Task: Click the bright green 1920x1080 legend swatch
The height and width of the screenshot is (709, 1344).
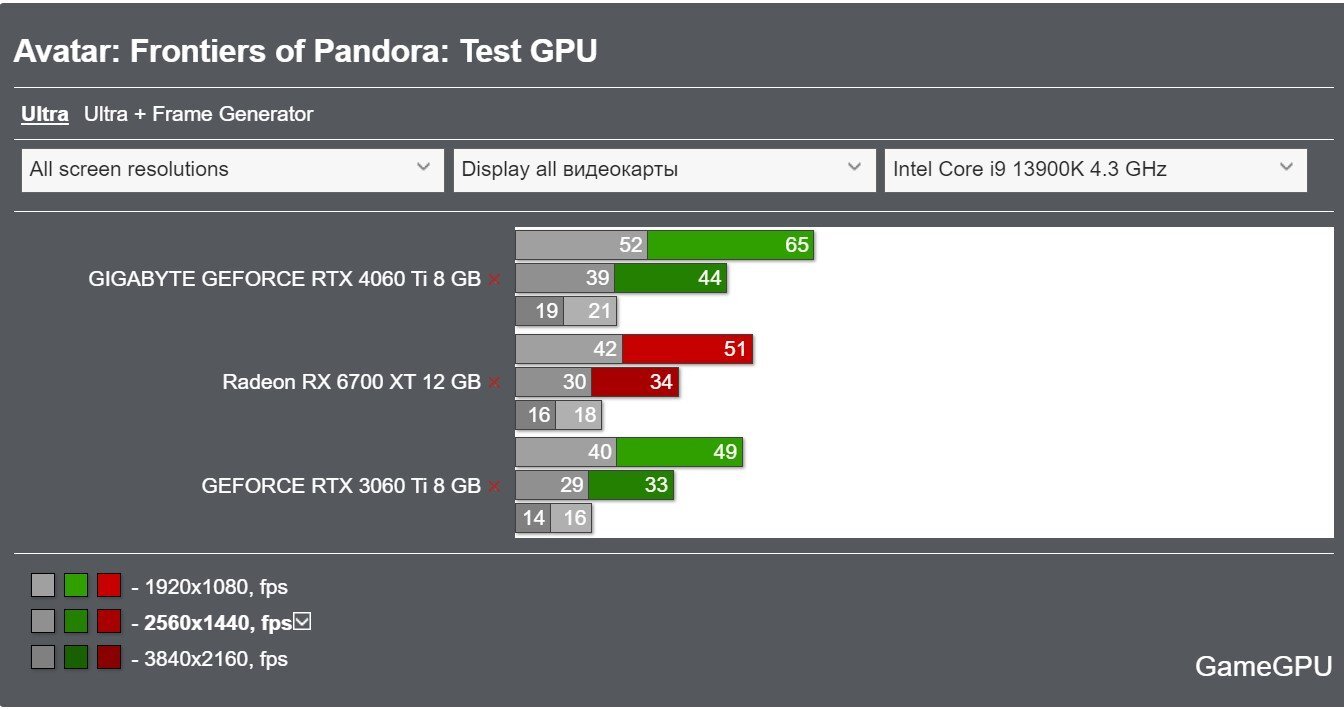Action: point(76,586)
